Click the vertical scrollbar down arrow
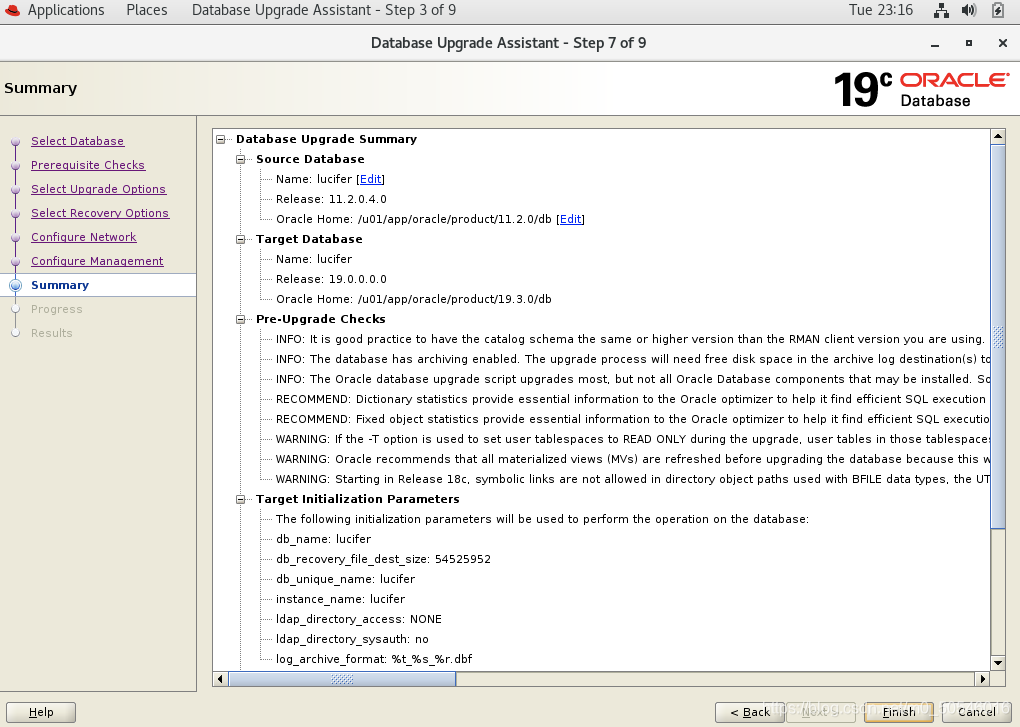The height and width of the screenshot is (727, 1020). (998, 663)
